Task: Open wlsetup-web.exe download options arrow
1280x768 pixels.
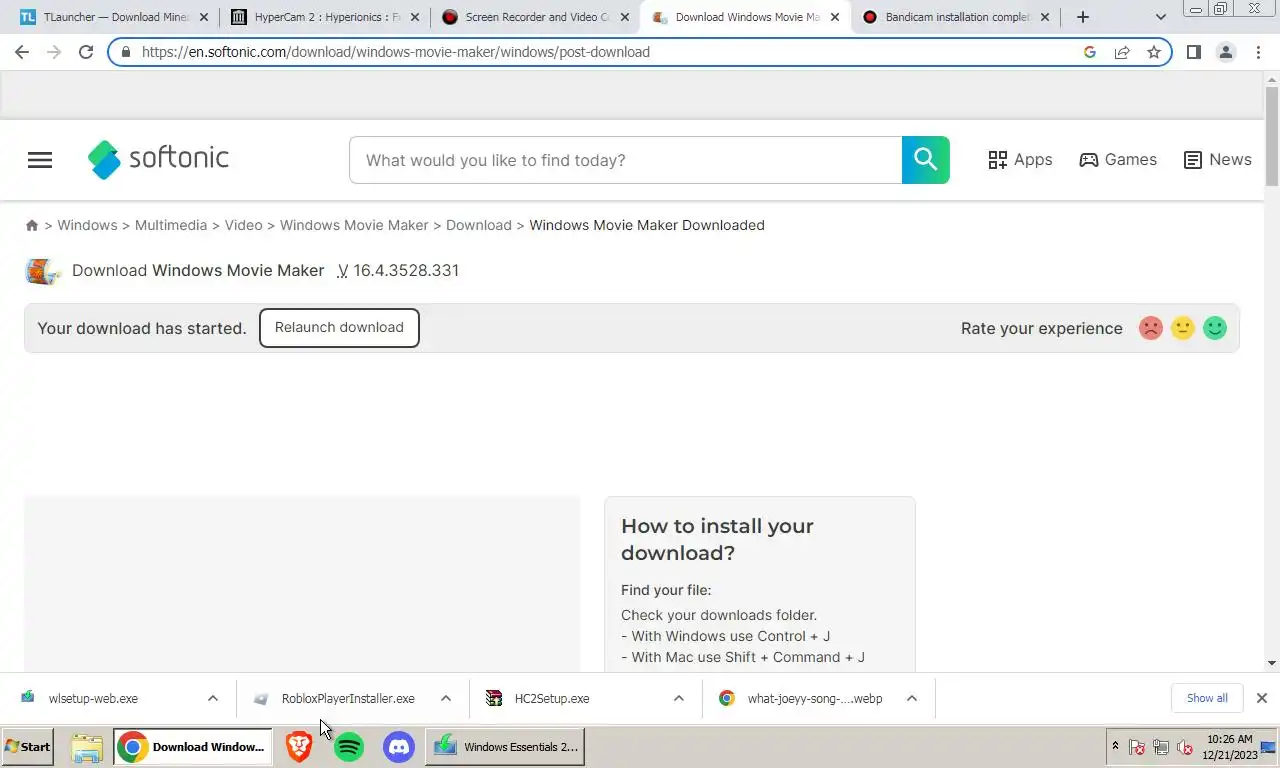Action: click(x=213, y=698)
